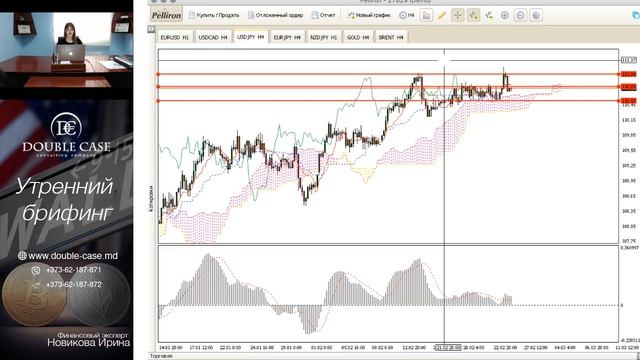This screenshot has height=360, width=640.
Task: Click phone number +373-62-187-872
Action: pos(73,284)
